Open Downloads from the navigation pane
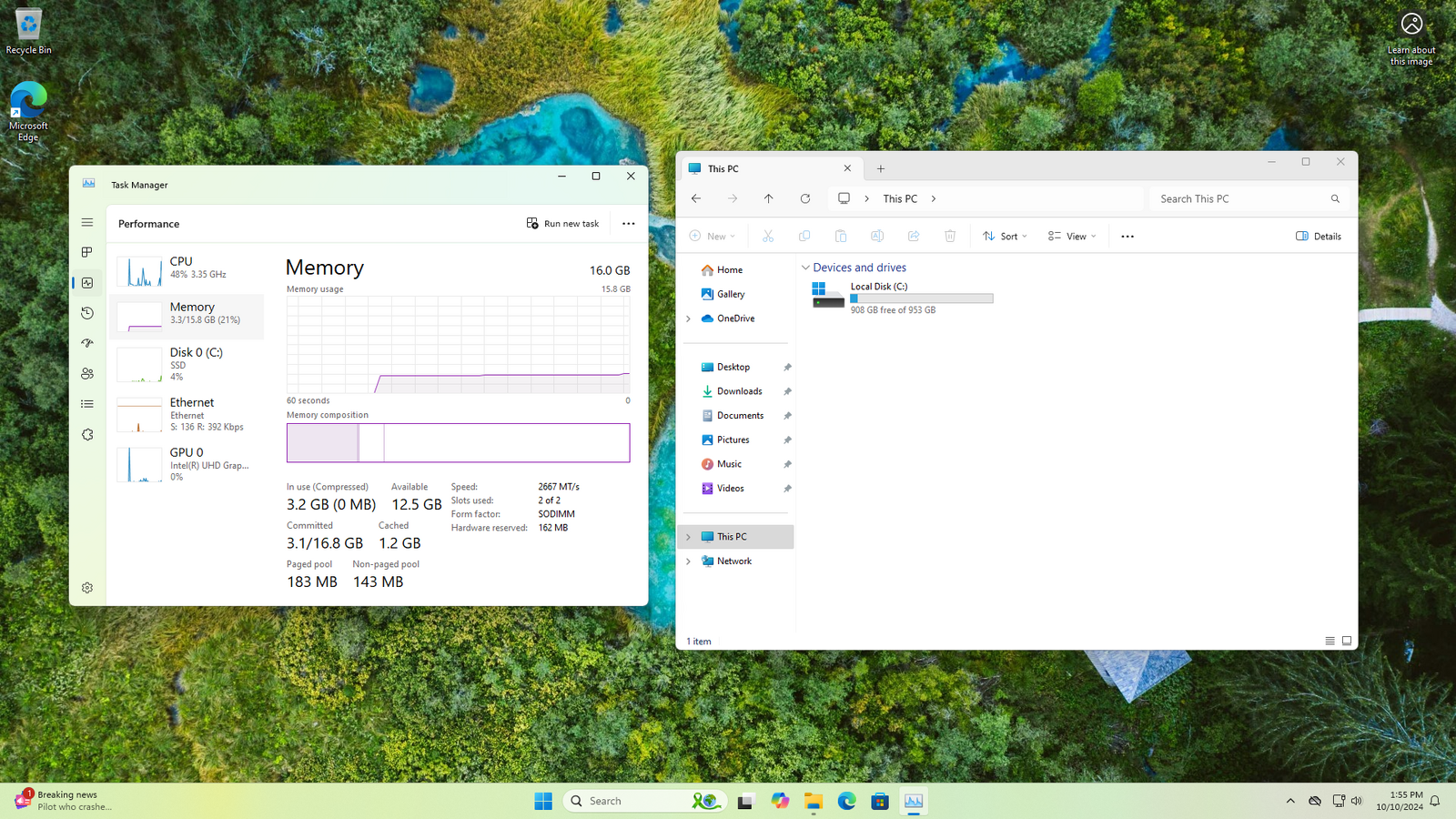This screenshot has width=1456, height=819. [739, 391]
